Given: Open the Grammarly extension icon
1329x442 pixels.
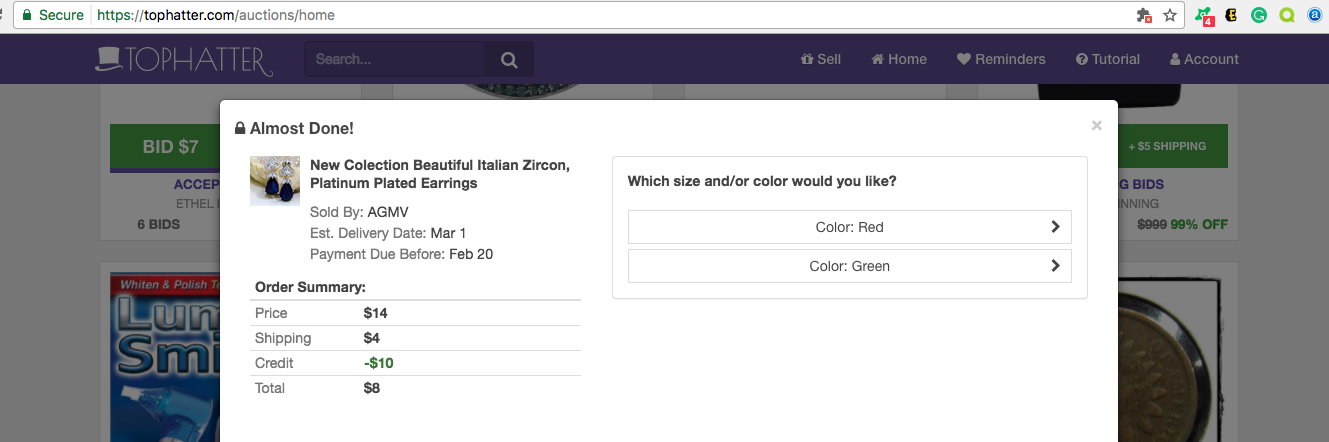Looking at the screenshot, I should (x=1259, y=16).
